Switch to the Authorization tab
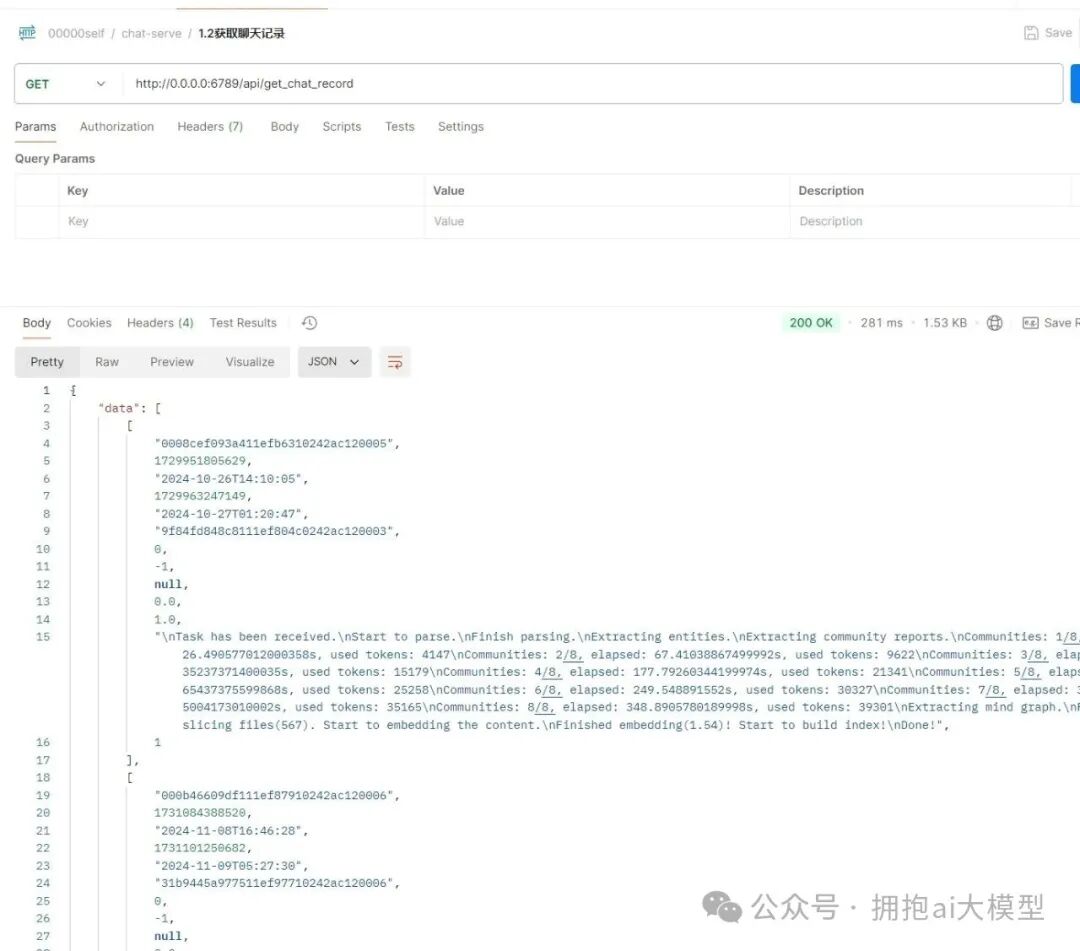 [x=116, y=126]
